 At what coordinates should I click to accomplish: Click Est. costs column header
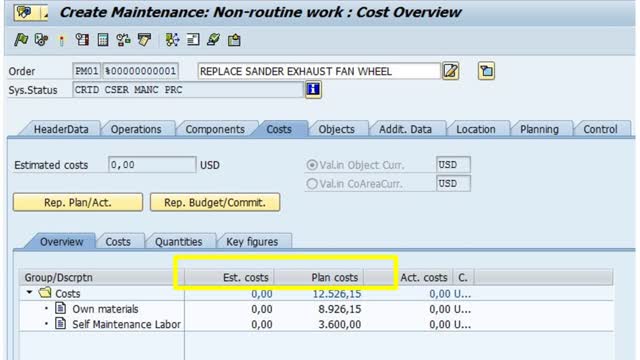(229, 278)
